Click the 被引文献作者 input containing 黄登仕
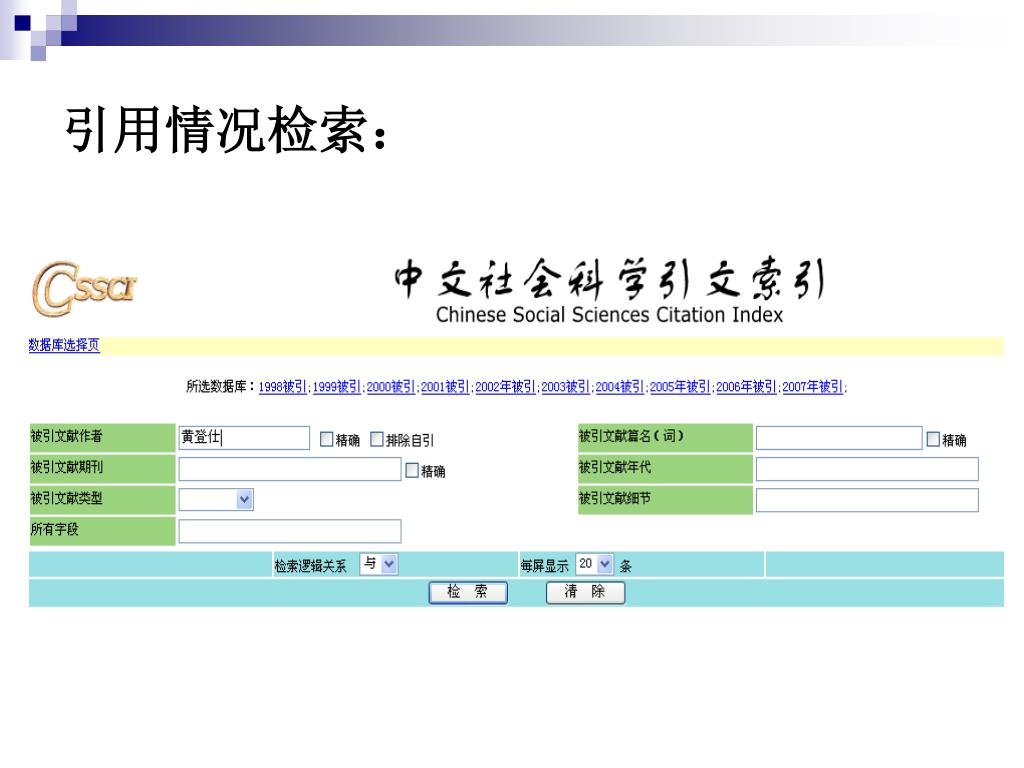Screen dimensions: 1024x768 coord(244,438)
